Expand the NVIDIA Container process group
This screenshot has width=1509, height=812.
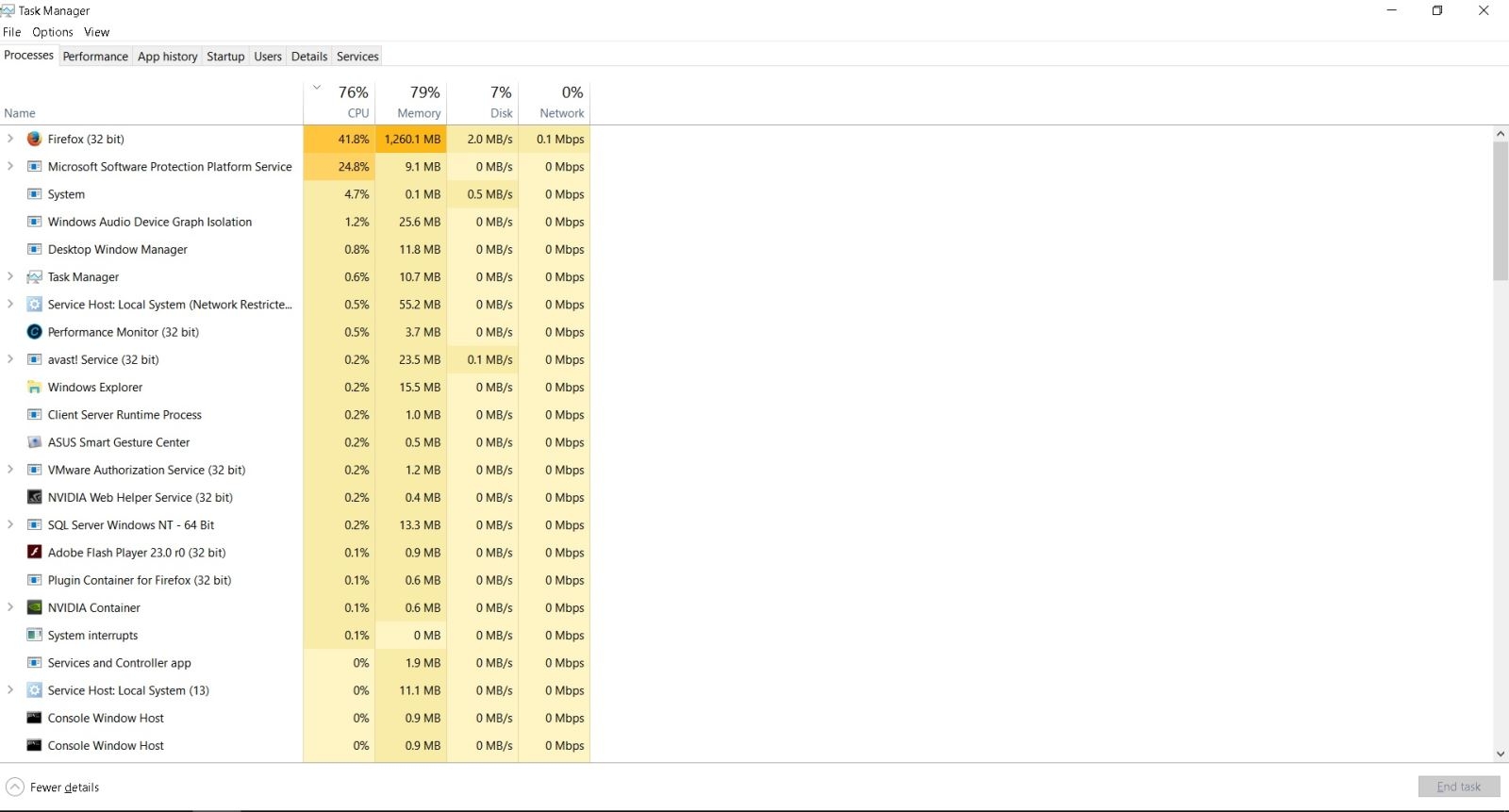(10, 607)
